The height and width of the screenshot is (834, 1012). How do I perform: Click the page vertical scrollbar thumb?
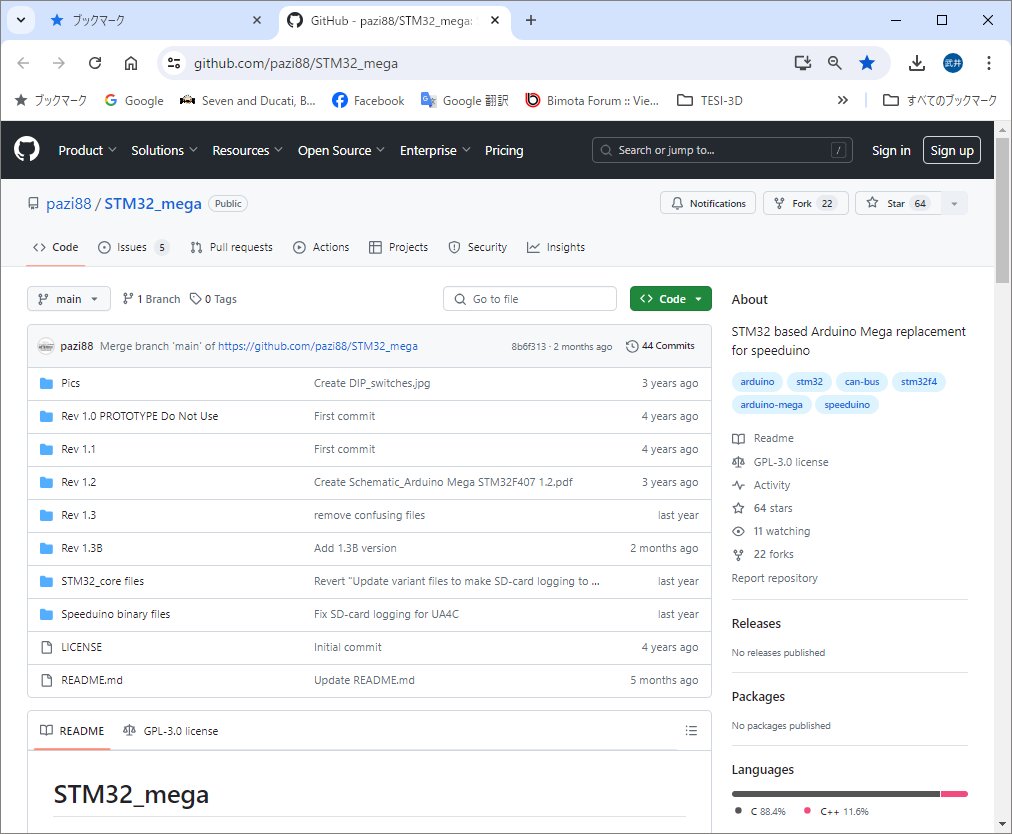click(x=1002, y=210)
